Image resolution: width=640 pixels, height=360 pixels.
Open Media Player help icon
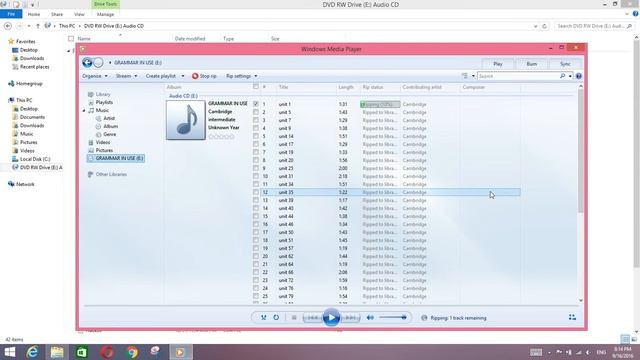[x=578, y=76]
